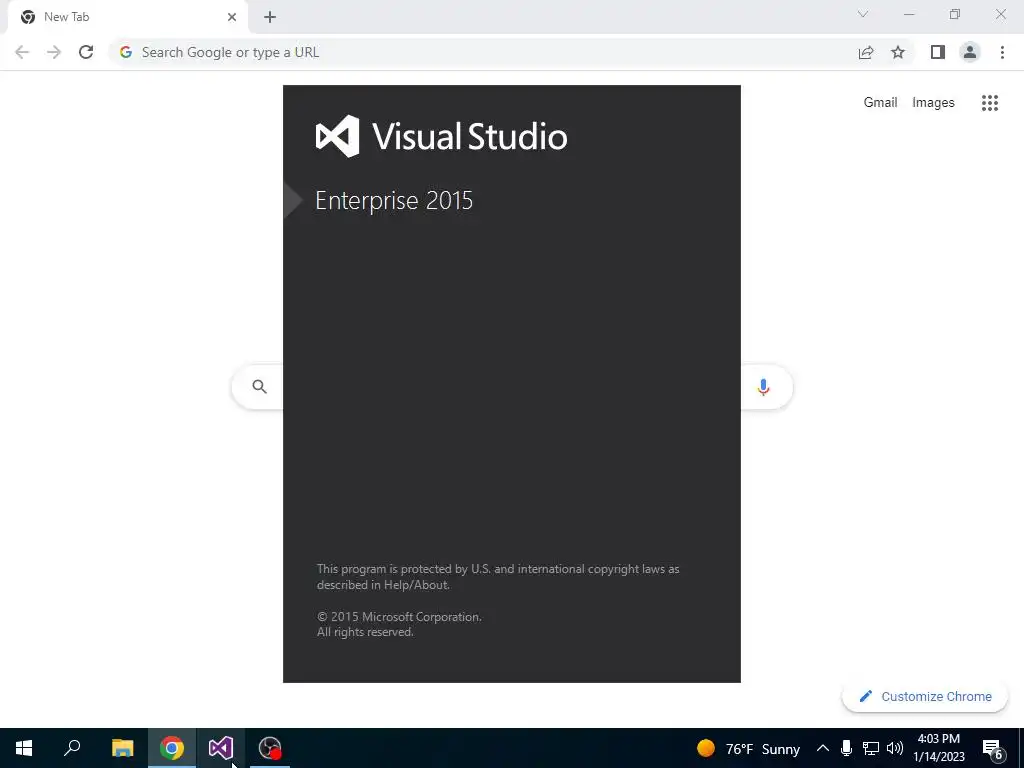Share this page via share icon
This screenshot has width=1024, height=768.
click(866, 52)
